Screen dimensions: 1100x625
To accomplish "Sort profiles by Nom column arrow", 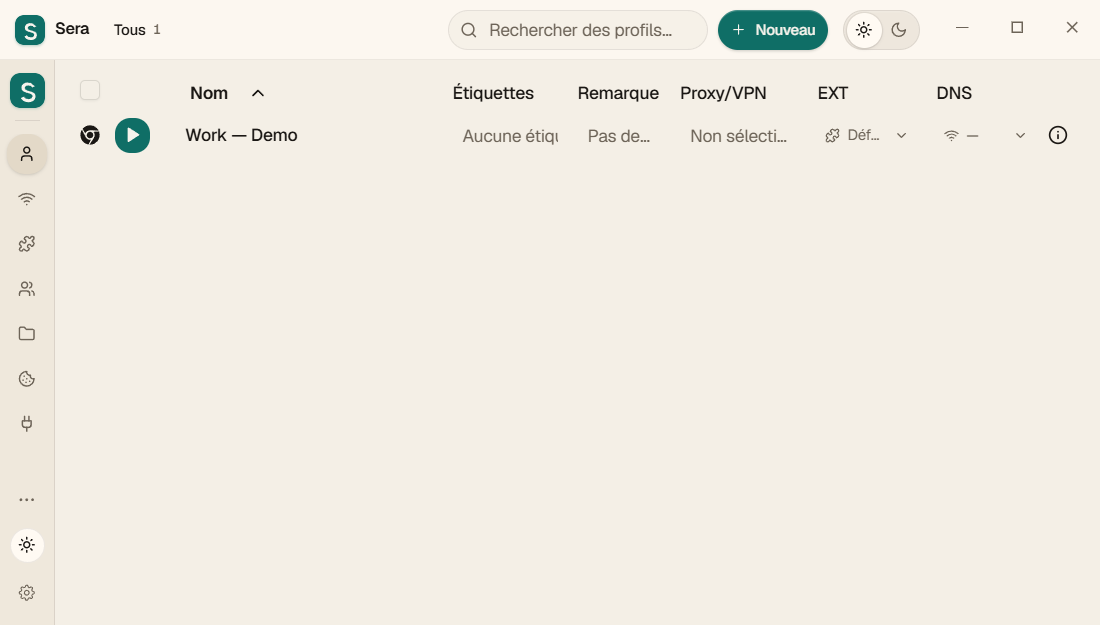I will point(257,93).
